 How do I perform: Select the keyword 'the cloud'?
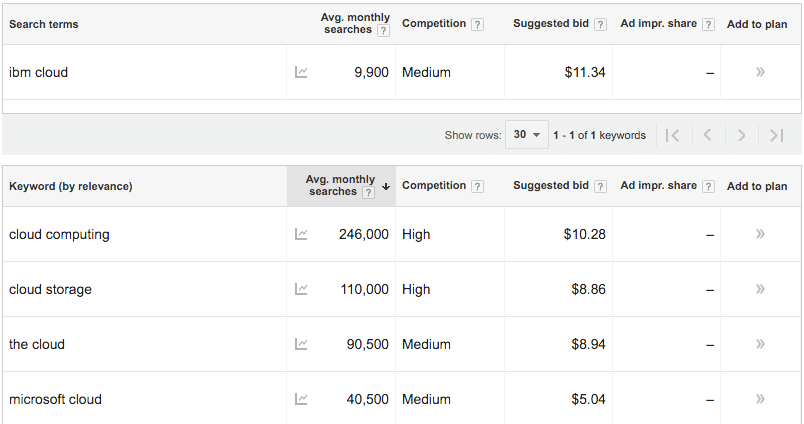pos(37,344)
